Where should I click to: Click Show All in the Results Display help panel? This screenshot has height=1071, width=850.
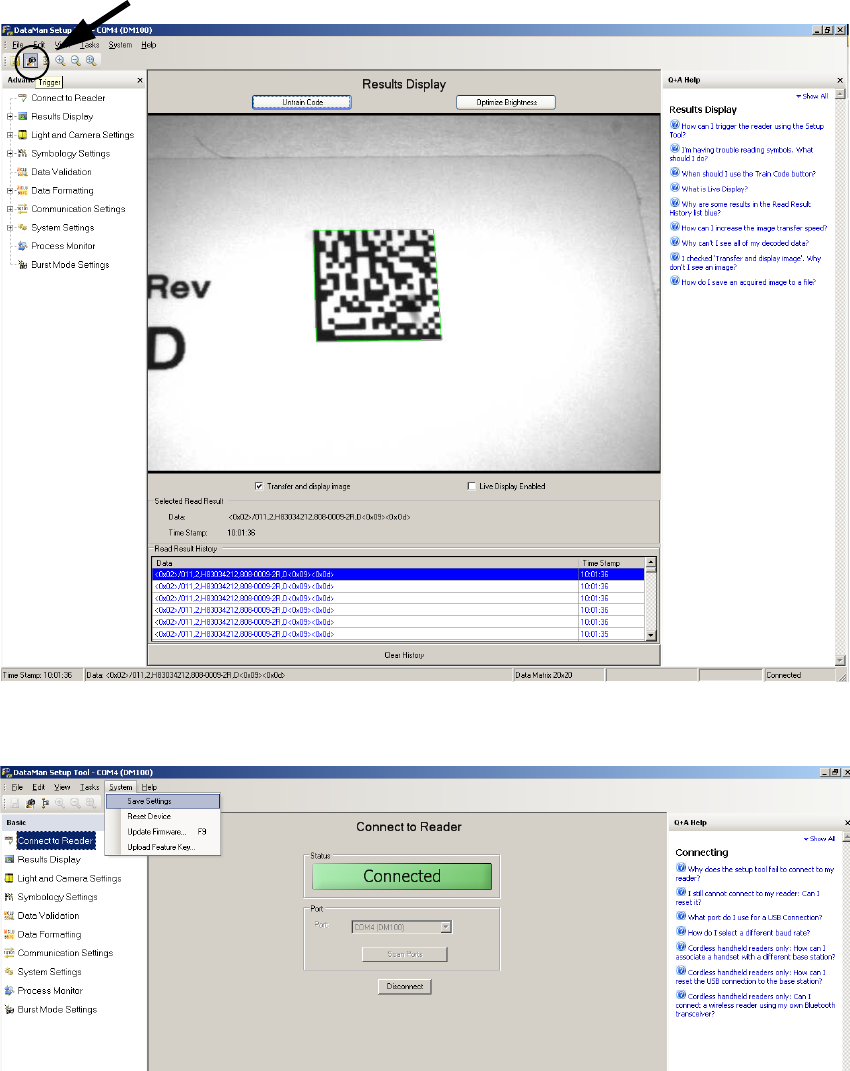[x=812, y=96]
